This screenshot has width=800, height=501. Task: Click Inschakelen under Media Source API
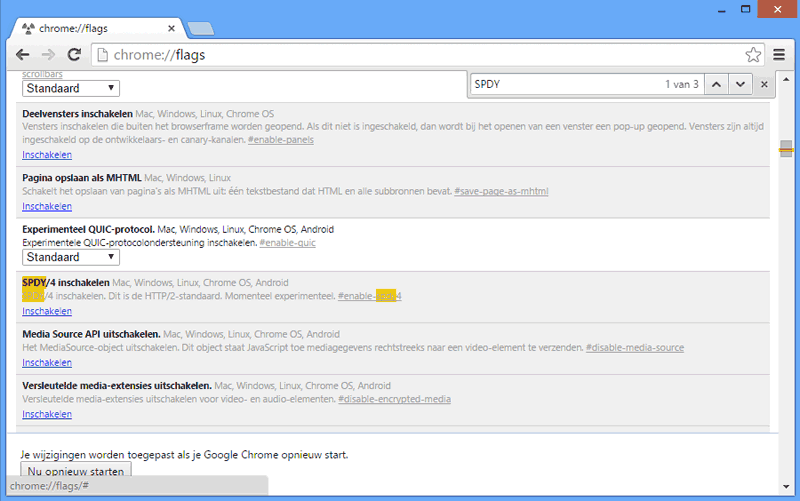pos(47,362)
